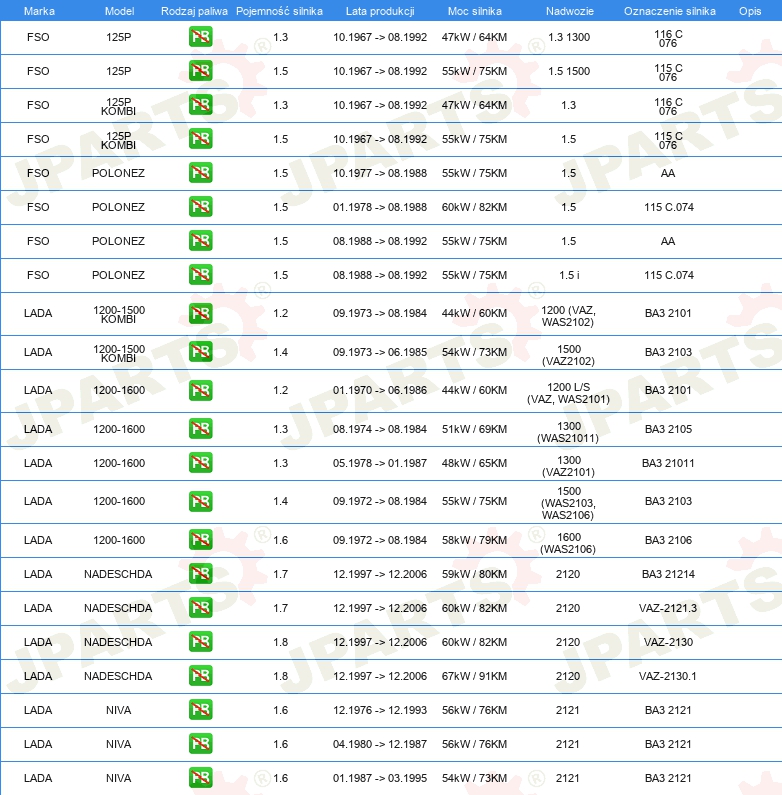The width and height of the screenshot is (782, 795).
Task: Click the engine code 'VAZ-2121.3'
Action: click(x=668, y=608)
